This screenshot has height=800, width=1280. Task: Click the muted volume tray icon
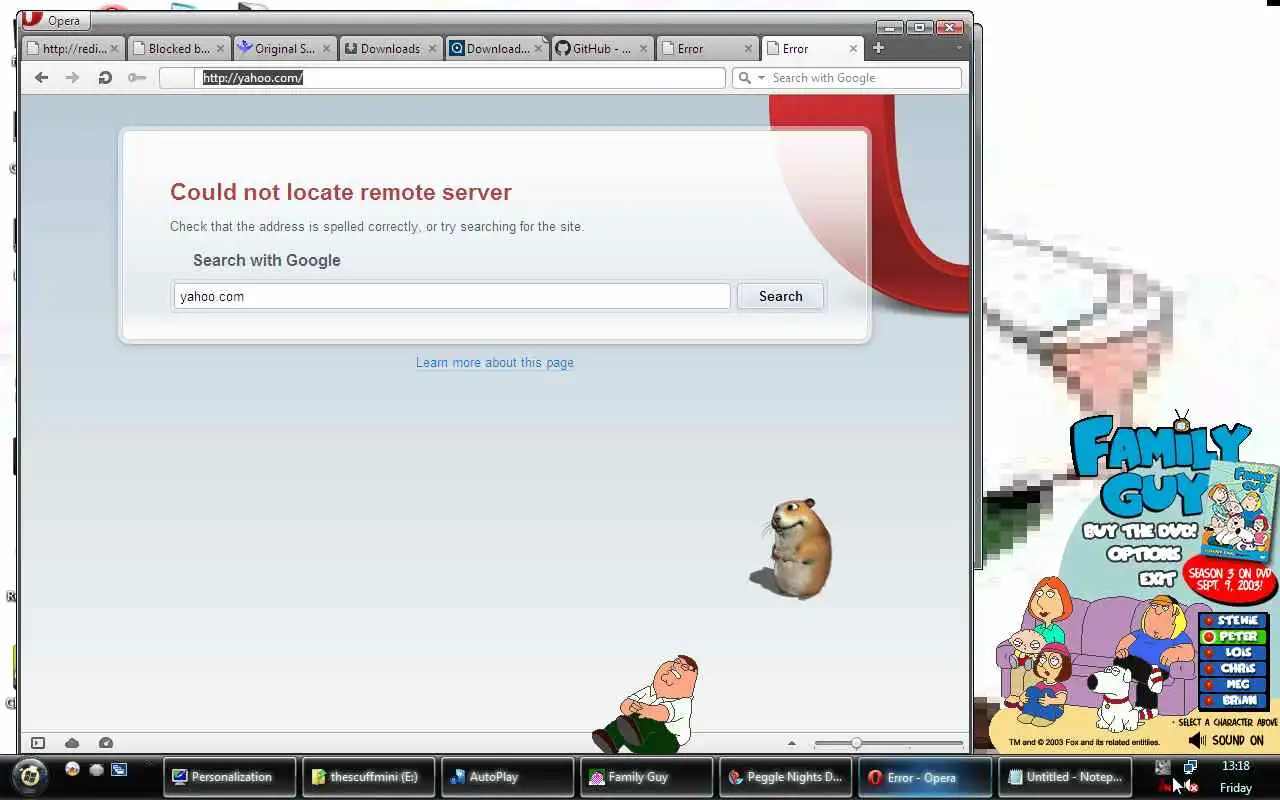1190,786
